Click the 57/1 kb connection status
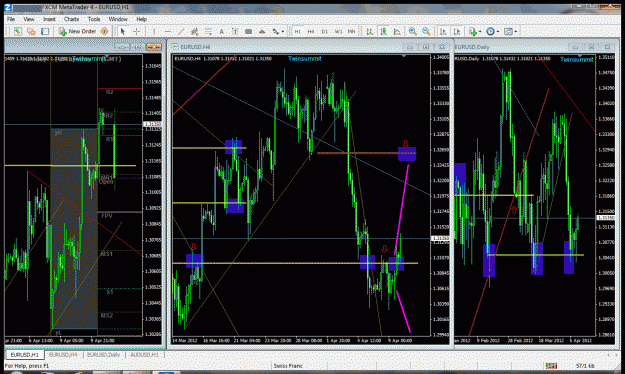The image size is (625, 374). [x=585, y=366]
